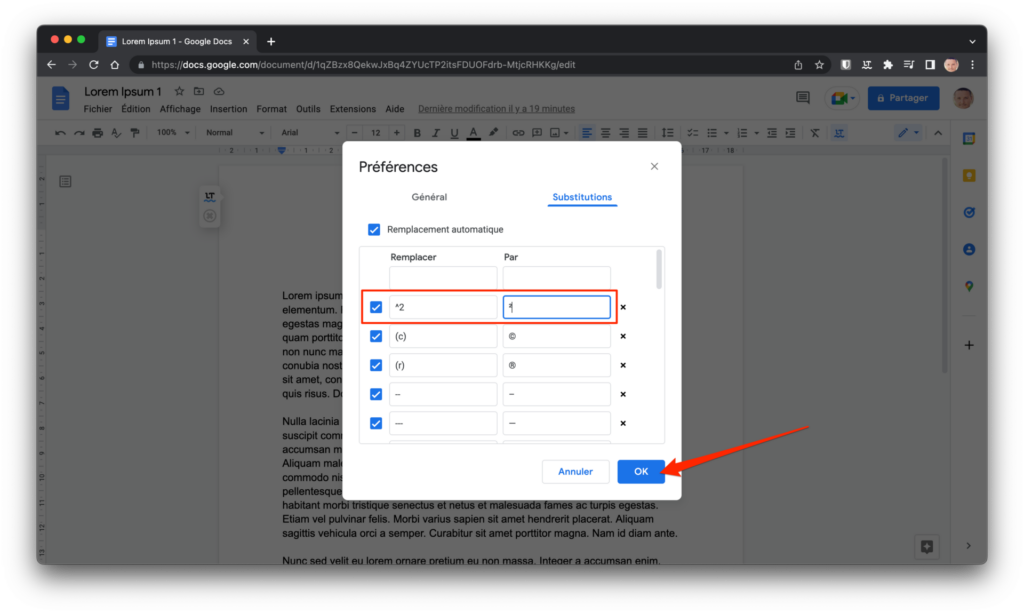1024x613 pixels.
Task: Expand the Arial font dropdown
Action: [x=308, y=133]
